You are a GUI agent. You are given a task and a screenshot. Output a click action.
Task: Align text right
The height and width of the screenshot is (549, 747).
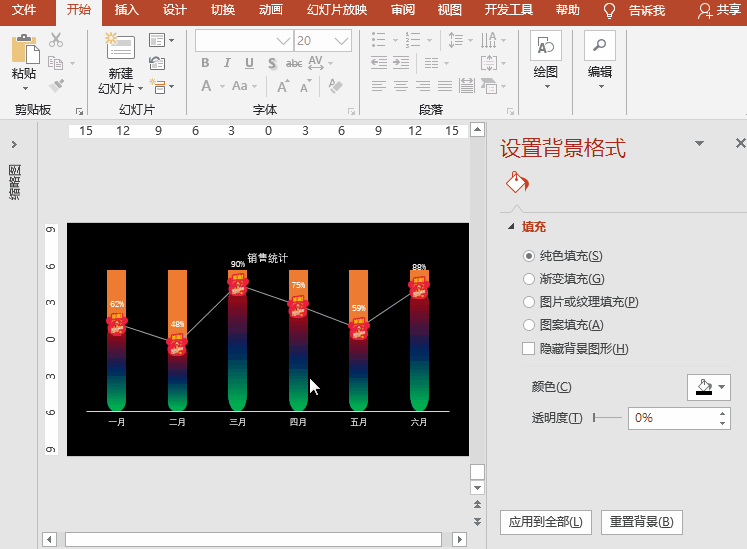423,86
